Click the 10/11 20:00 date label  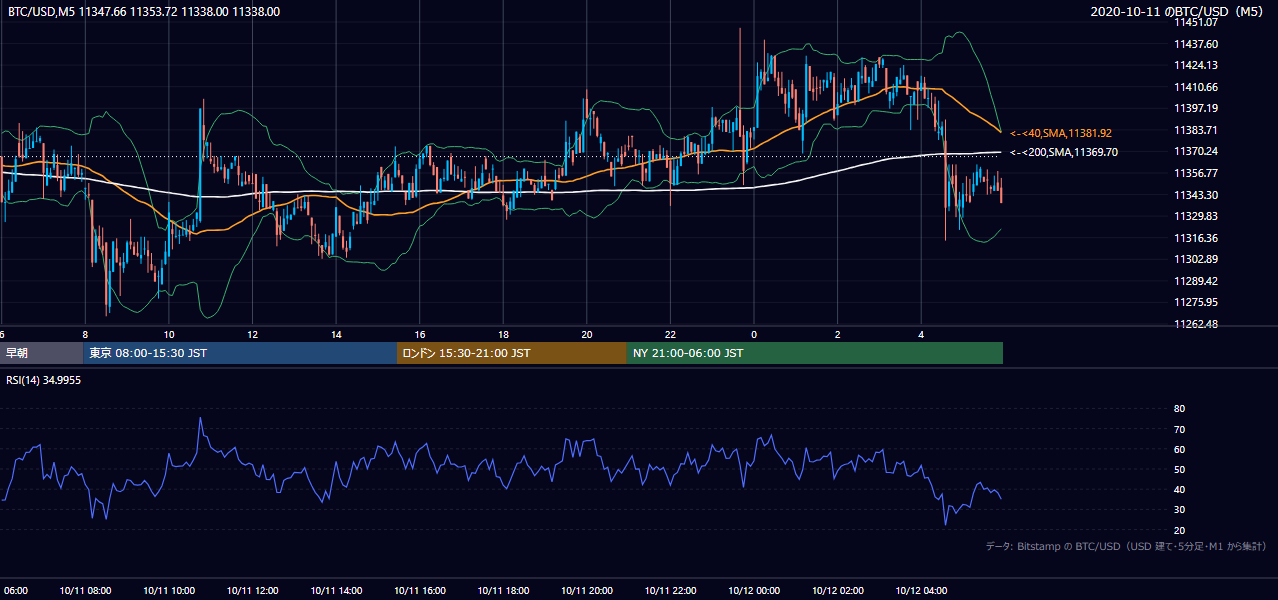click(587, 591)
